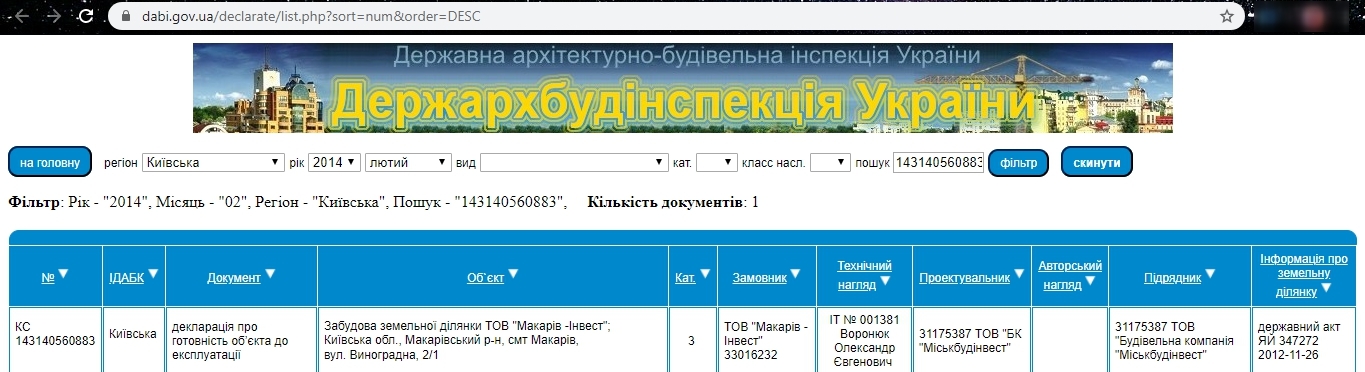Click the sort triangle beside Документ
The width and height of the screenshot is (1365, 372).
click(x=271, y=274)
